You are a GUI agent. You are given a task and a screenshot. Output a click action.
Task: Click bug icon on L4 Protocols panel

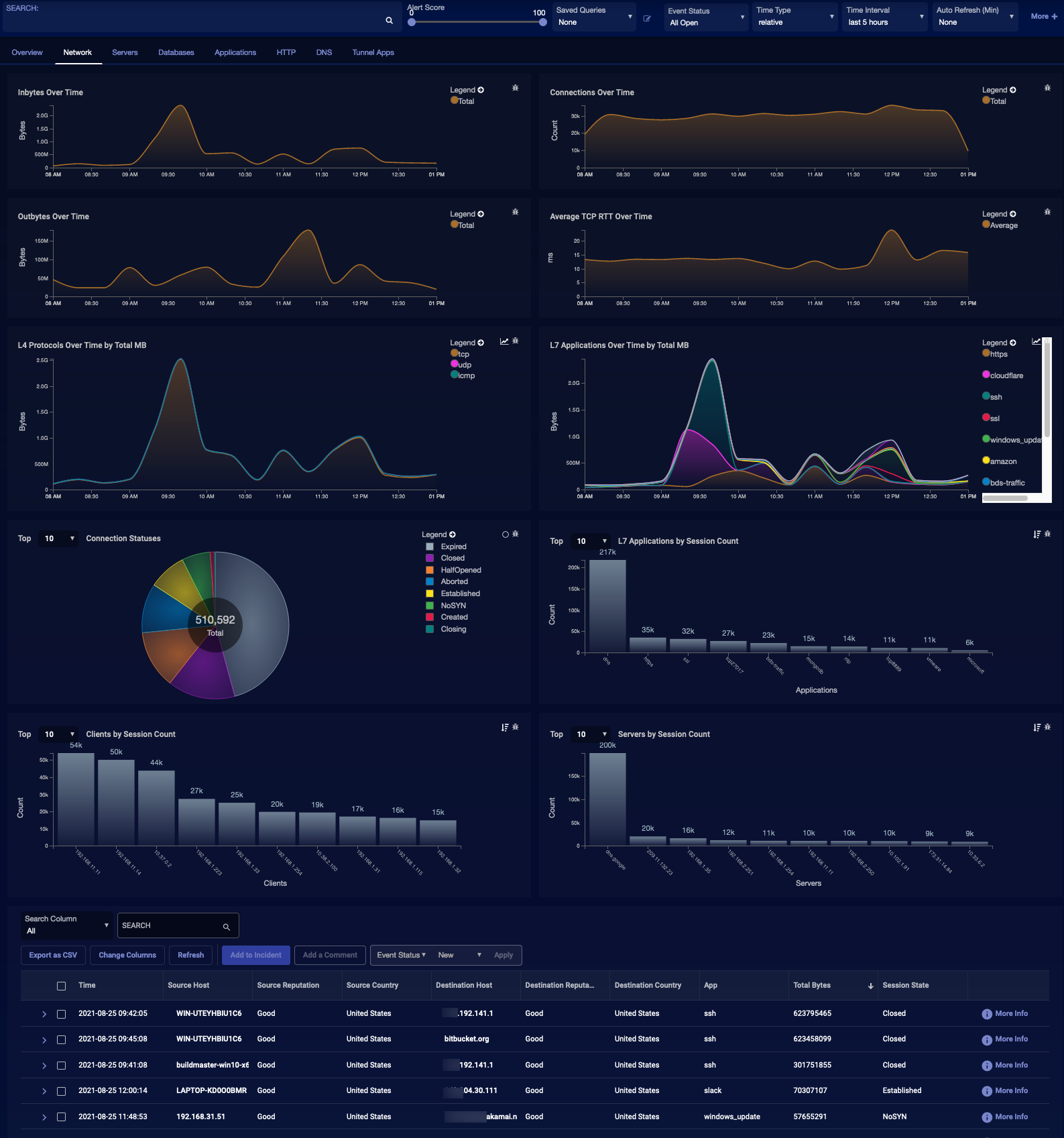point(515,341)
